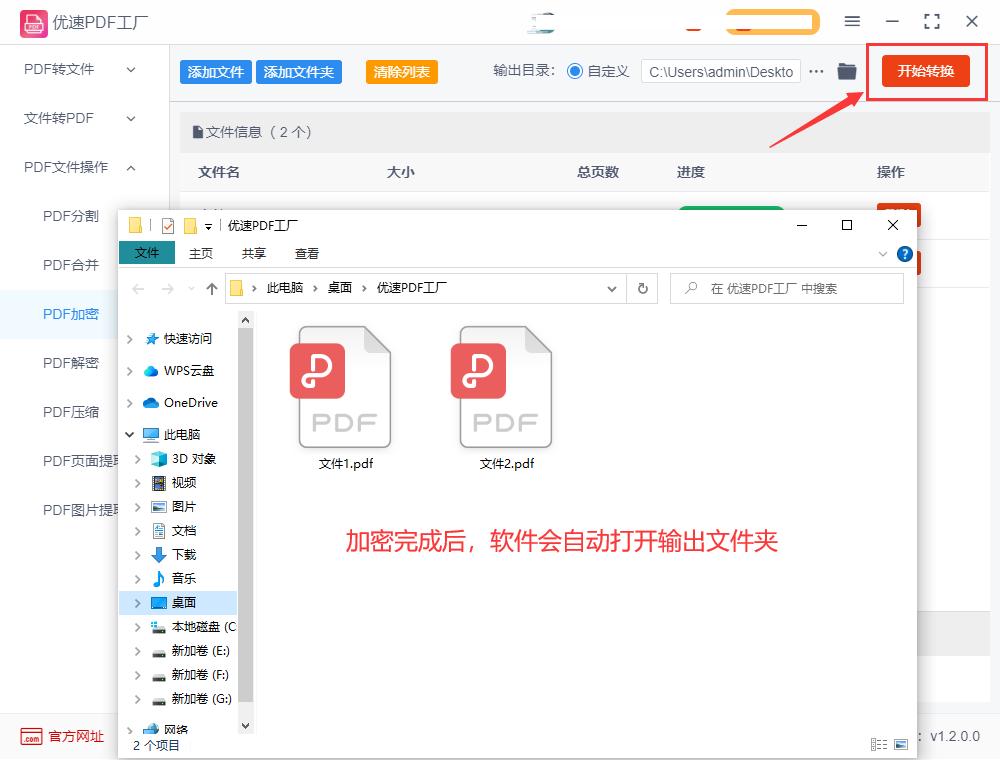Click the back navigation arrow in Explorer
This screenshot has height=760, width=1000.
137,288
